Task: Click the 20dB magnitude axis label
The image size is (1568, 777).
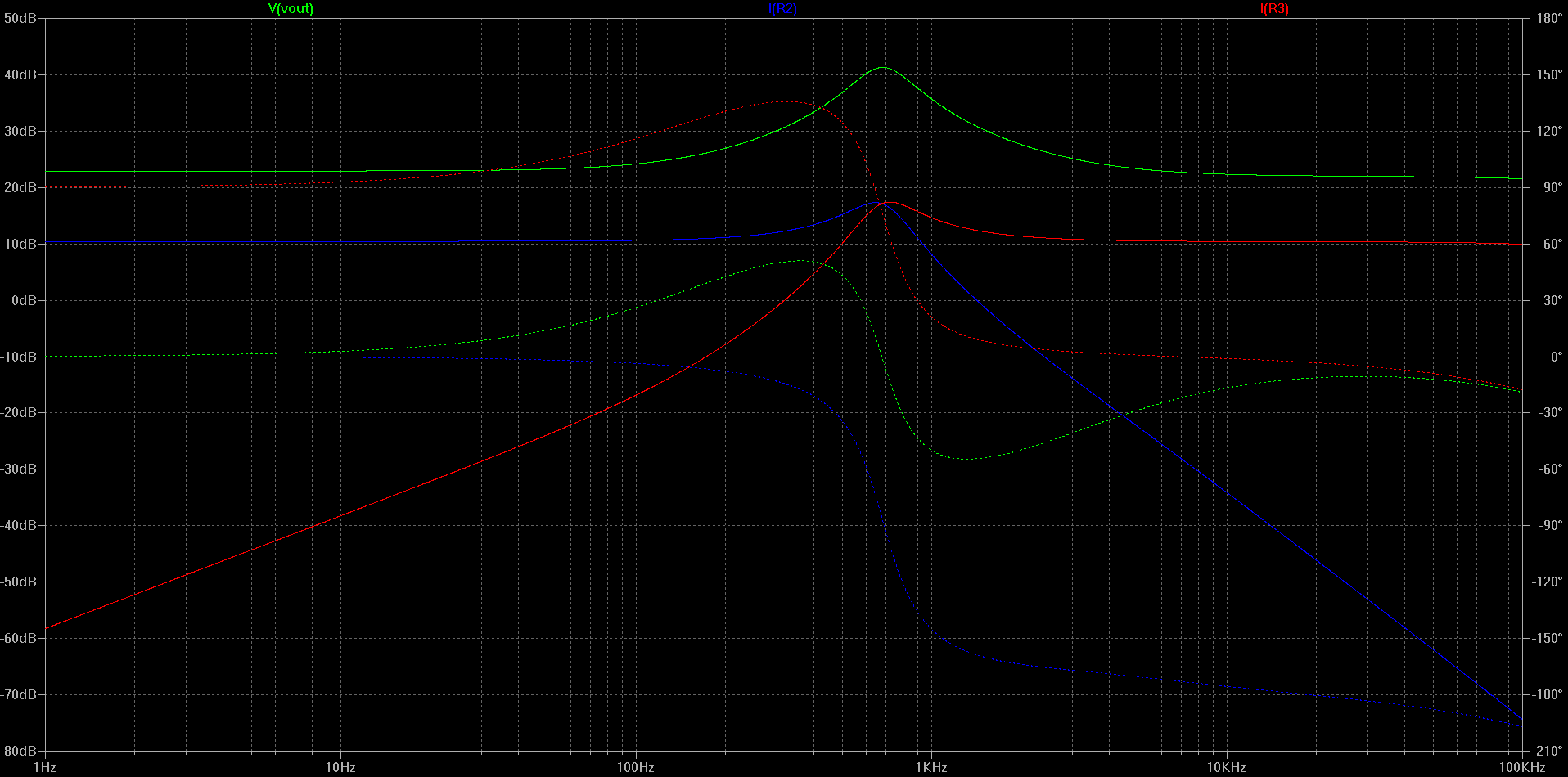Action: point(20,187)
